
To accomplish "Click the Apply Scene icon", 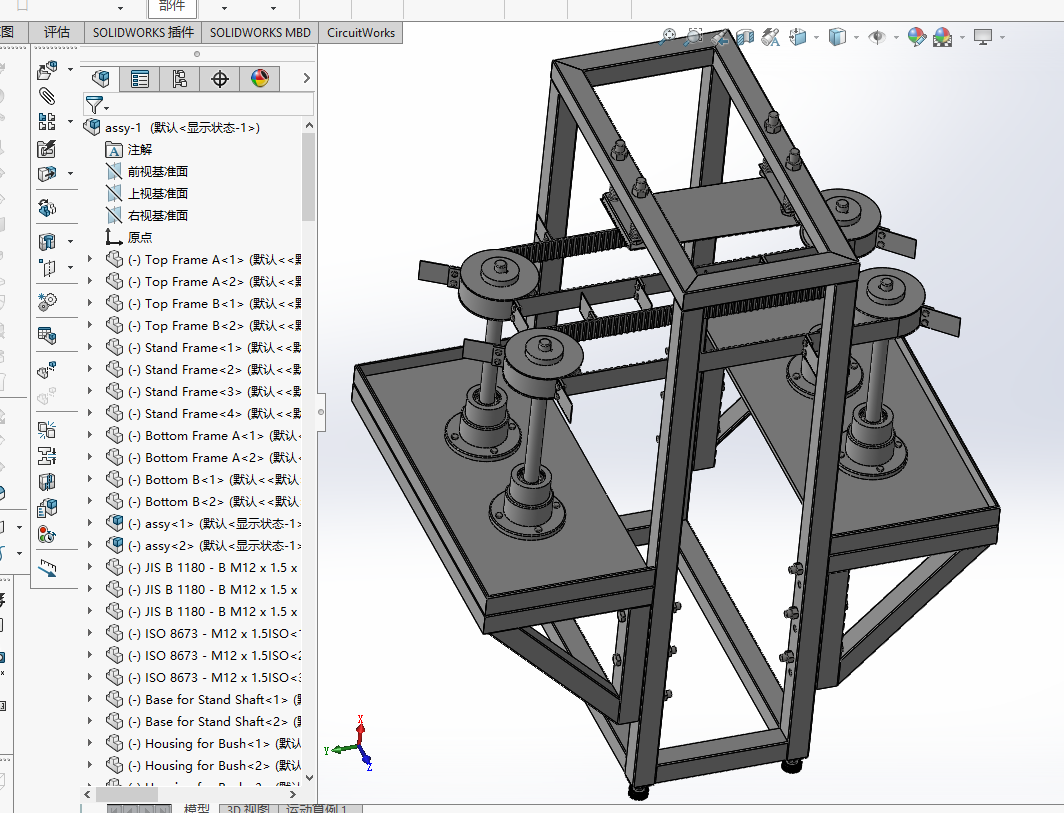I will [943, 37].
